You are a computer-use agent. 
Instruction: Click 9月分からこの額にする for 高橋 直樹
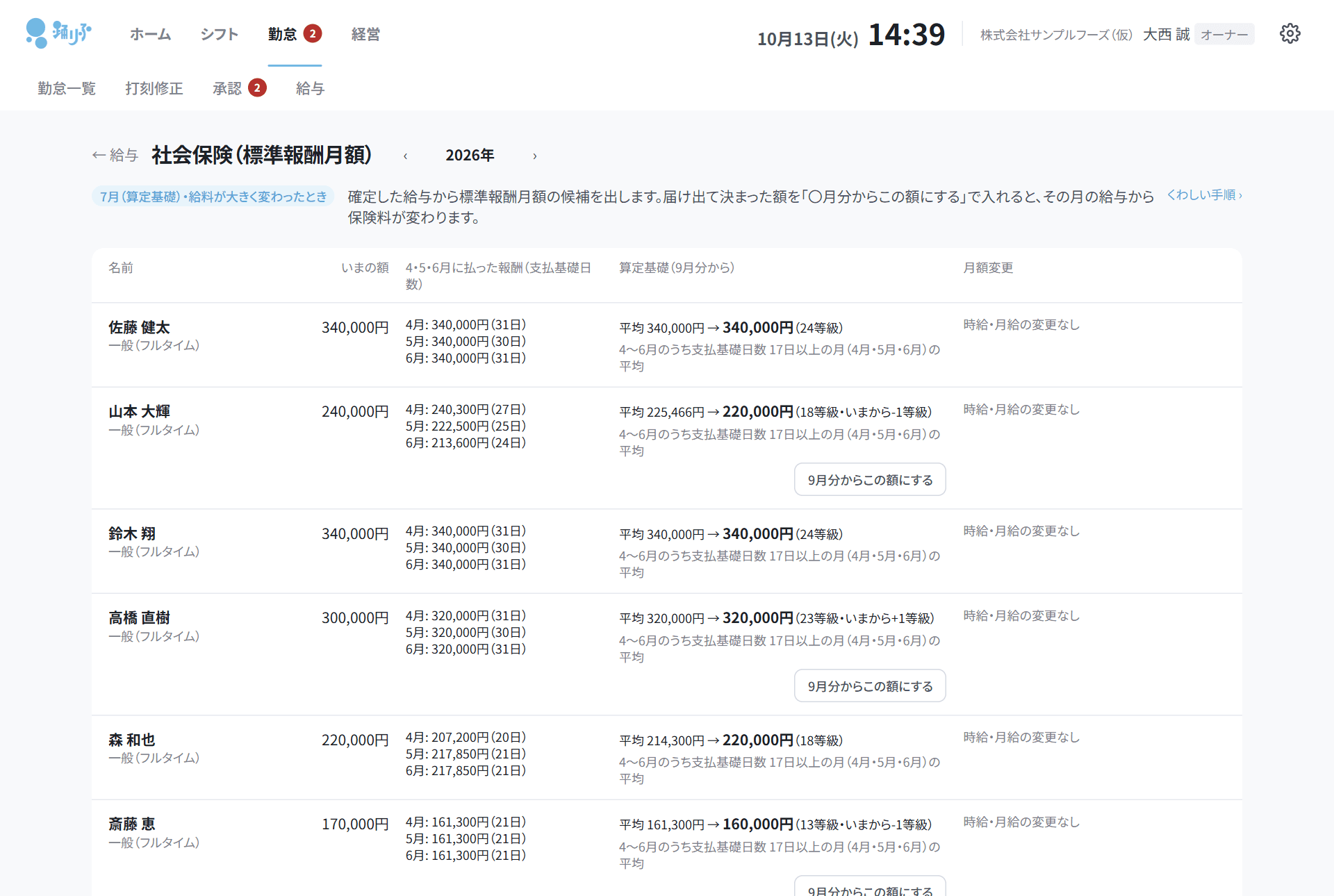tap(870, 686)
